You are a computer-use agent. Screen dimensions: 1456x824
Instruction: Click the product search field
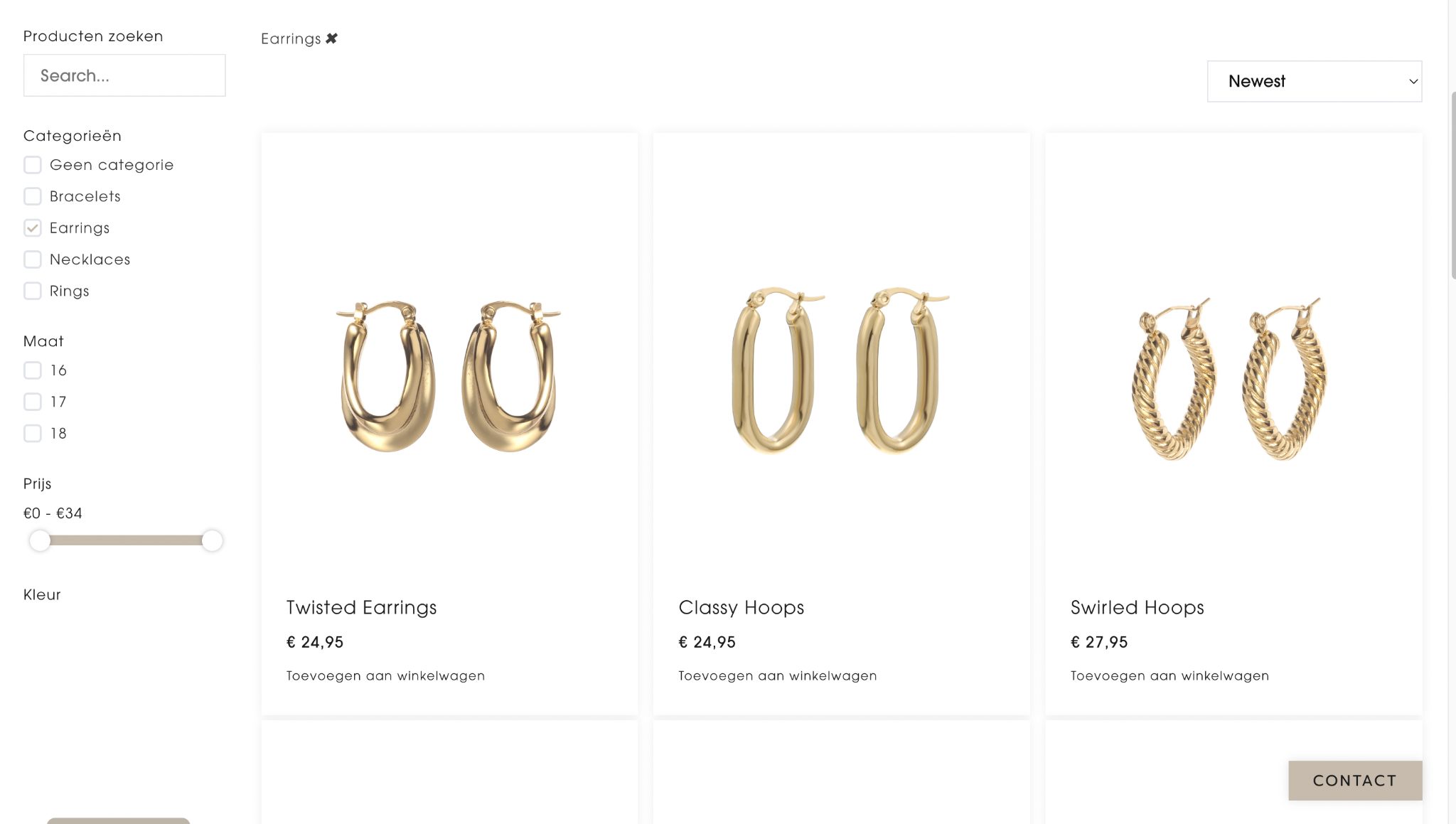tap(124, 75)
